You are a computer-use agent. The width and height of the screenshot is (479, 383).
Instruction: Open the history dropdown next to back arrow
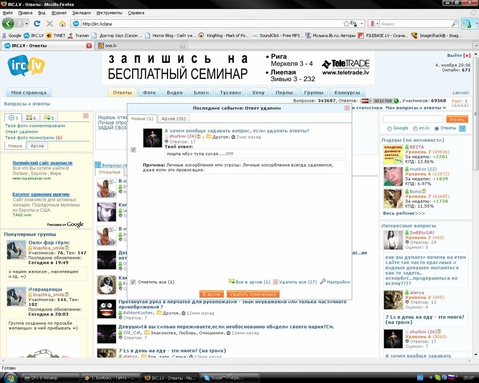click(x=26, y=24)
